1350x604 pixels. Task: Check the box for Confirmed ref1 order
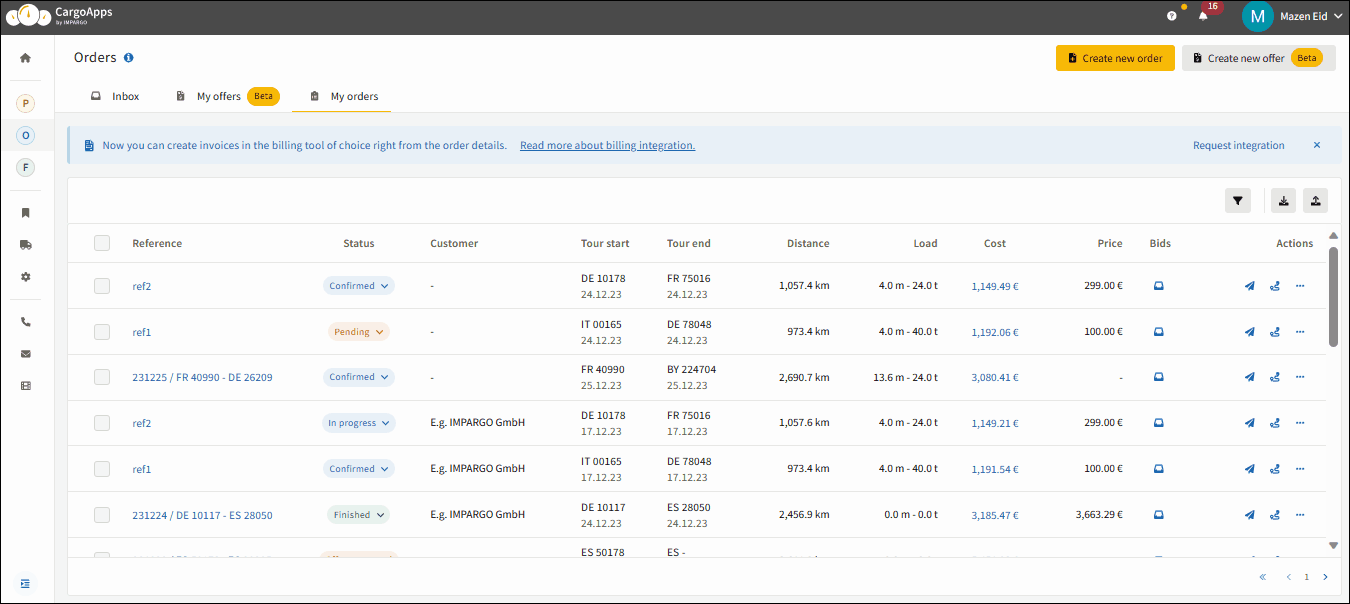[102, 469]
